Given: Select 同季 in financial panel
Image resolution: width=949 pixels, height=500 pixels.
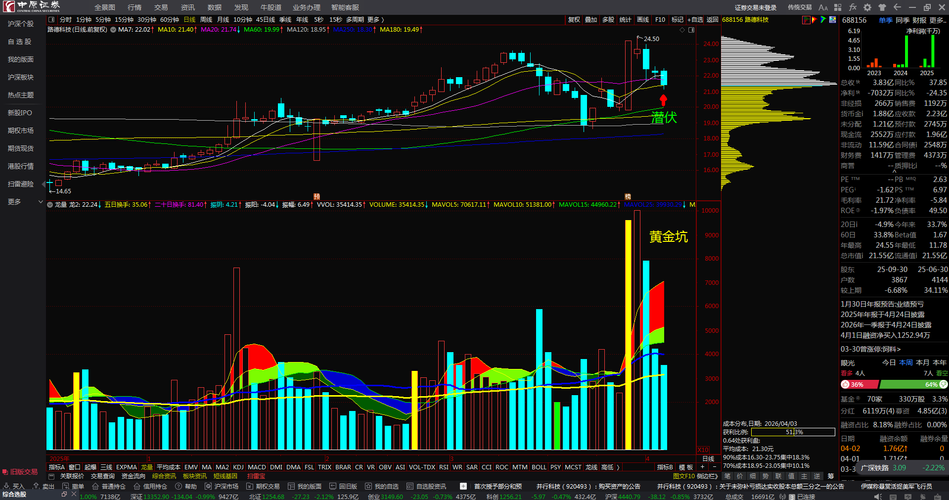Looking at the screenshot, I should (902, 21).
